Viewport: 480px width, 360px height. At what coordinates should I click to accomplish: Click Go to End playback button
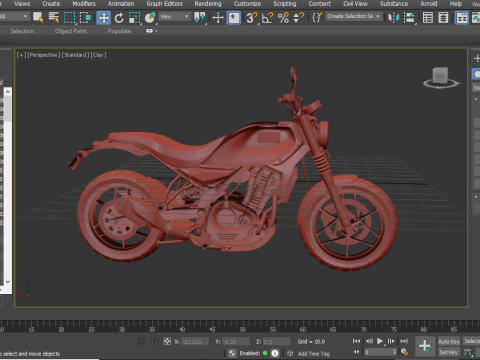[404, 341]
